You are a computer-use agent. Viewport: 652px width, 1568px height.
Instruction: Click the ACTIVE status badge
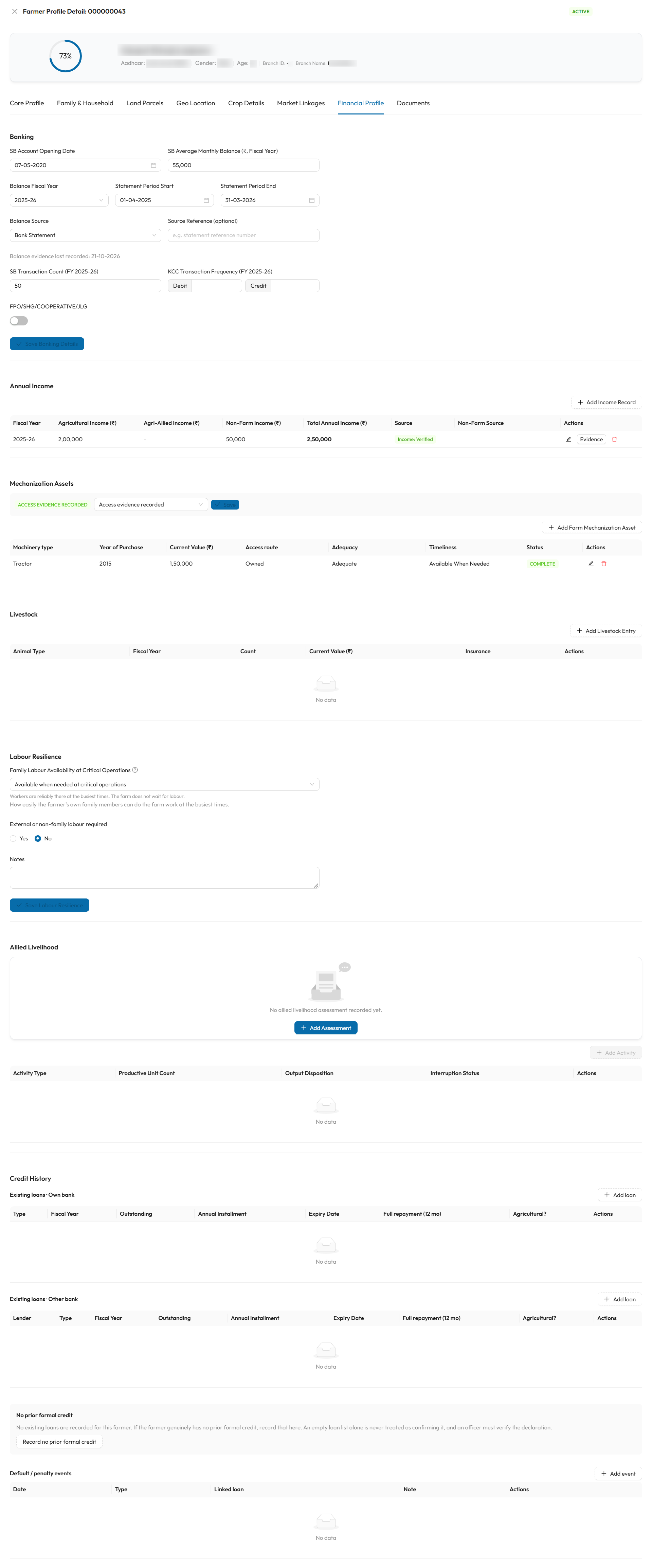[x=581, y=12]
